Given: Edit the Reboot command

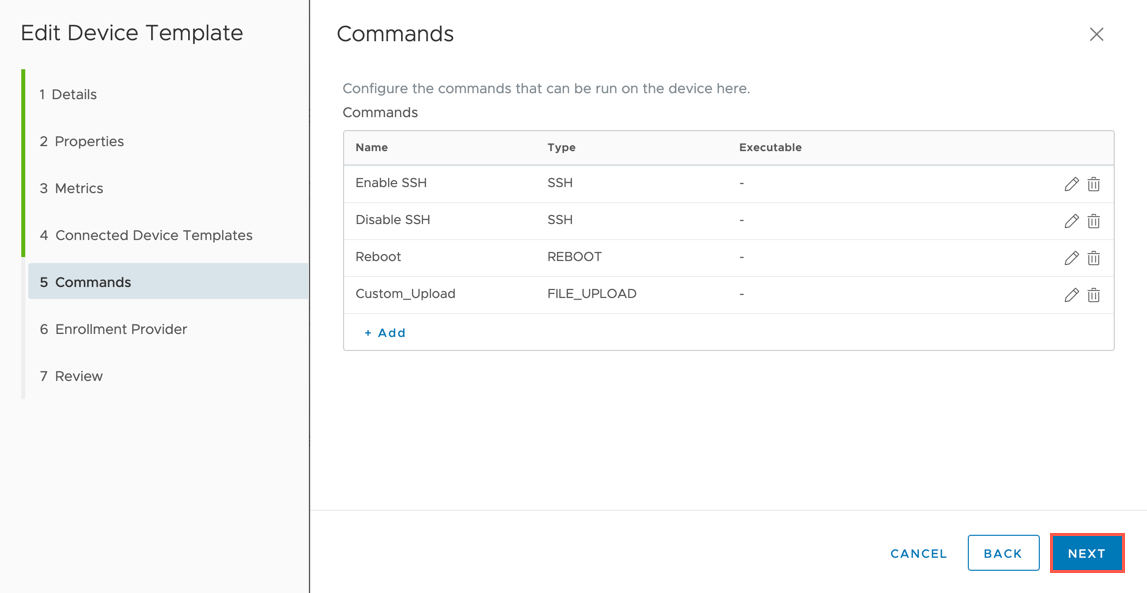Looking at the screenshot, I should pos(1071,258).
